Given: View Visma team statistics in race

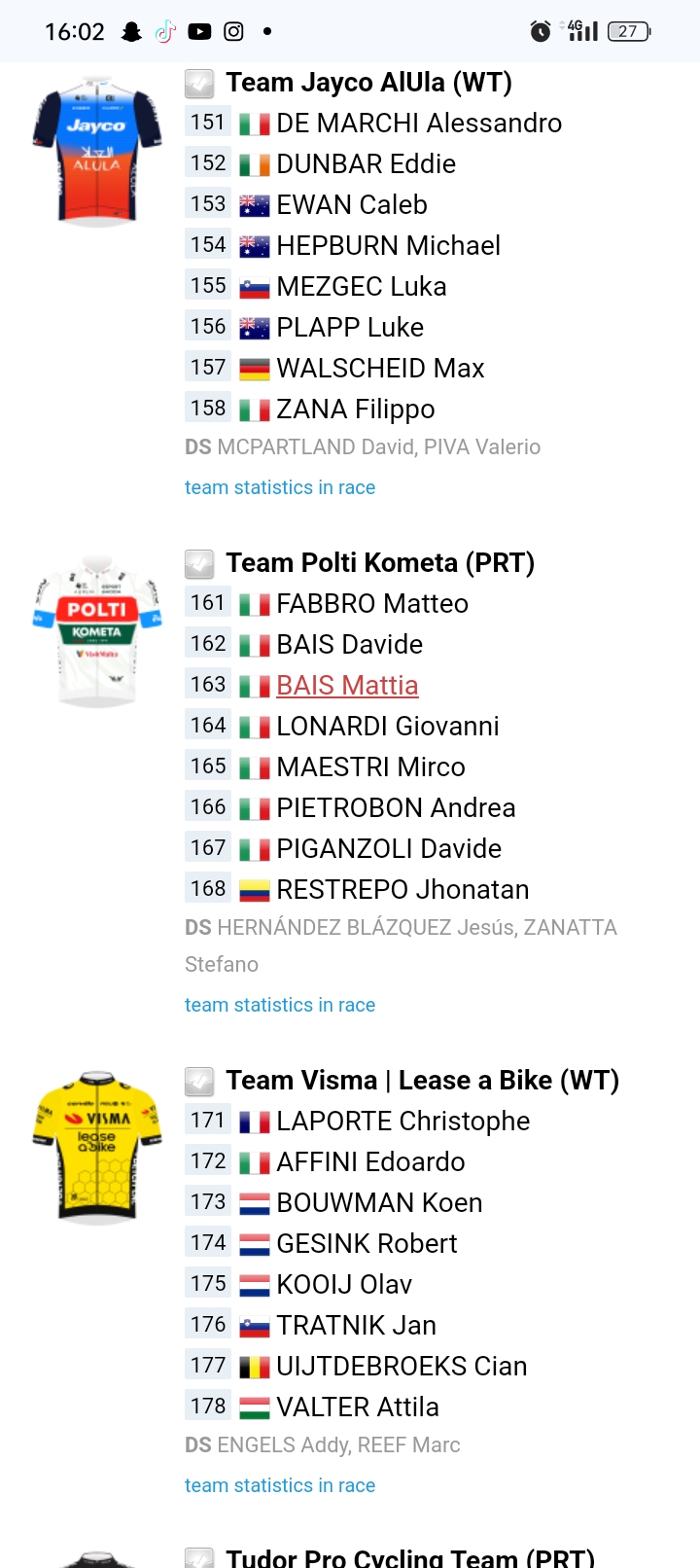Looking at the screenshot, I should coord(280,1485).
